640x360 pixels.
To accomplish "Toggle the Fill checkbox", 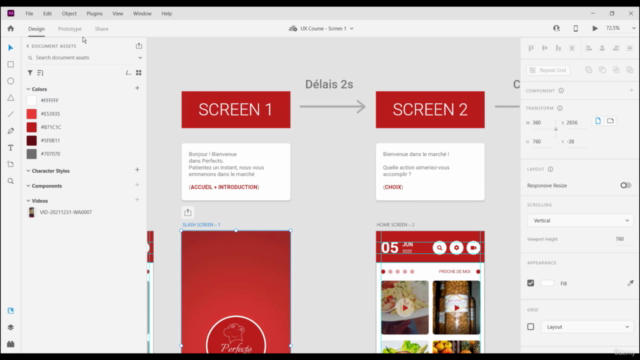I will click(531, 283).
